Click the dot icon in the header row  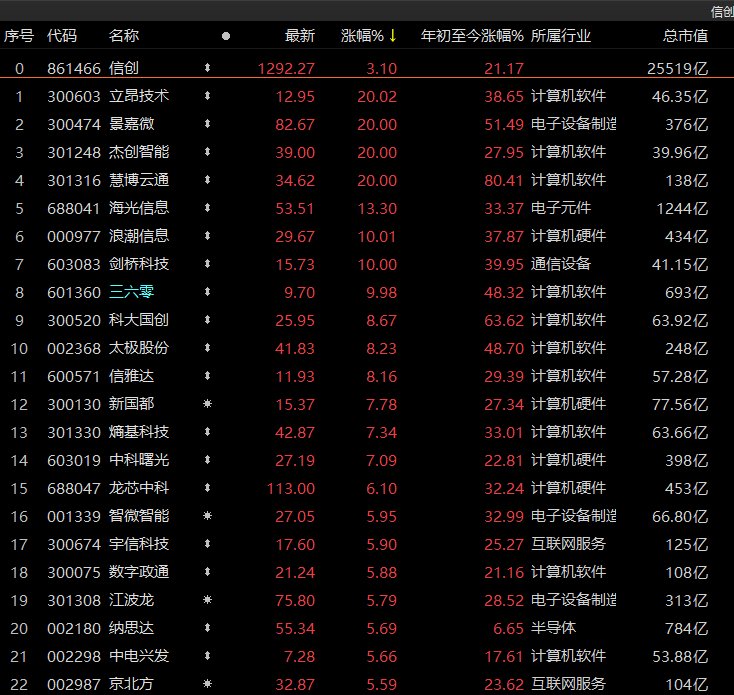[x=226, y=36]
